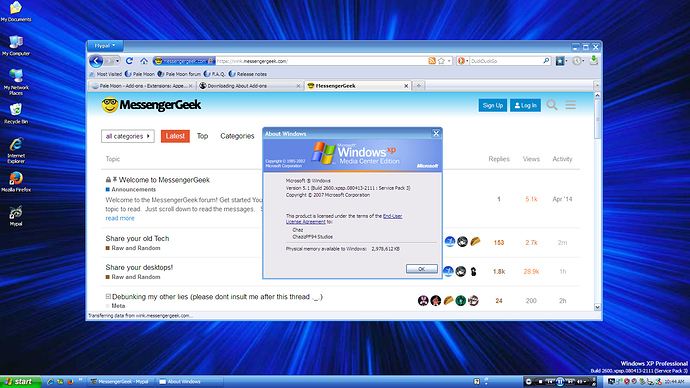Expand the Mypal application menu
The image size is (690, 388).
pos(105,45)
